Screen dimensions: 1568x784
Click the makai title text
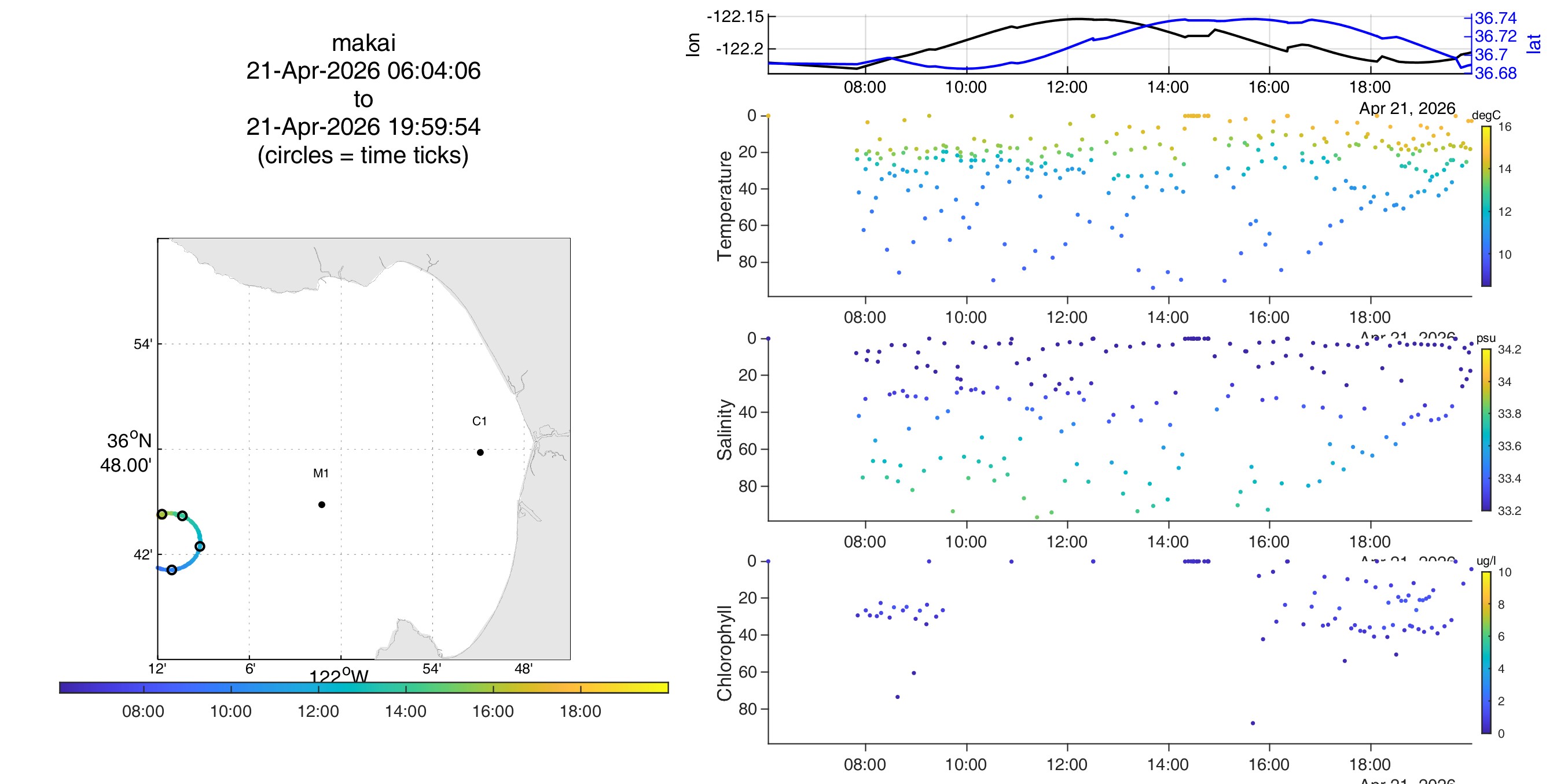363,43
